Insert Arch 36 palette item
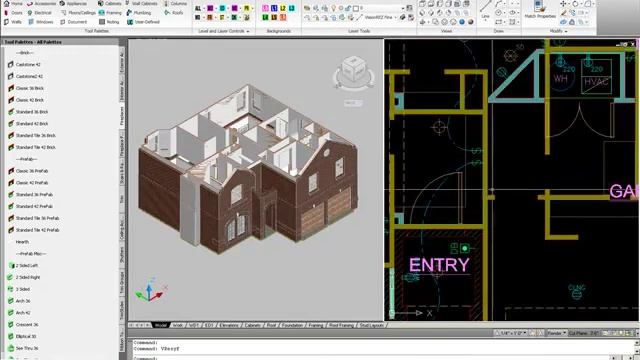This screenshot has width=640, height=360. click(19, 301)
